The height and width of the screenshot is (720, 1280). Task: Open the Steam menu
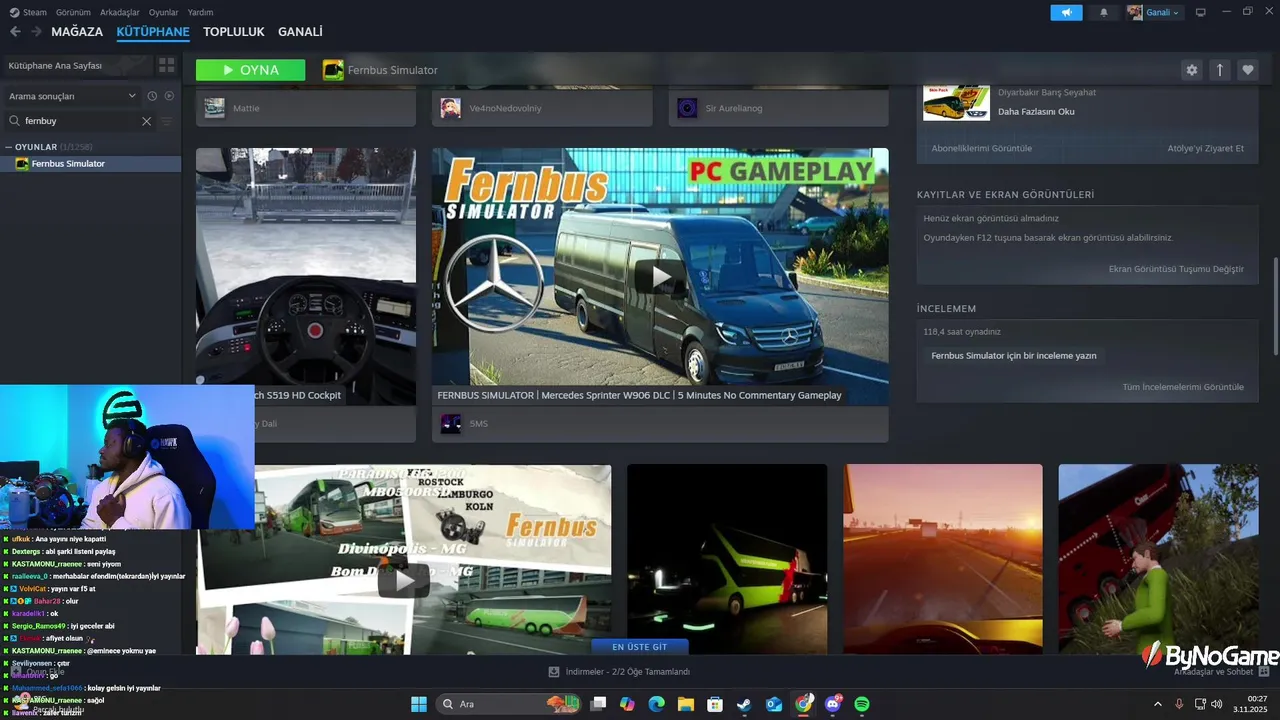click(28, 12)
